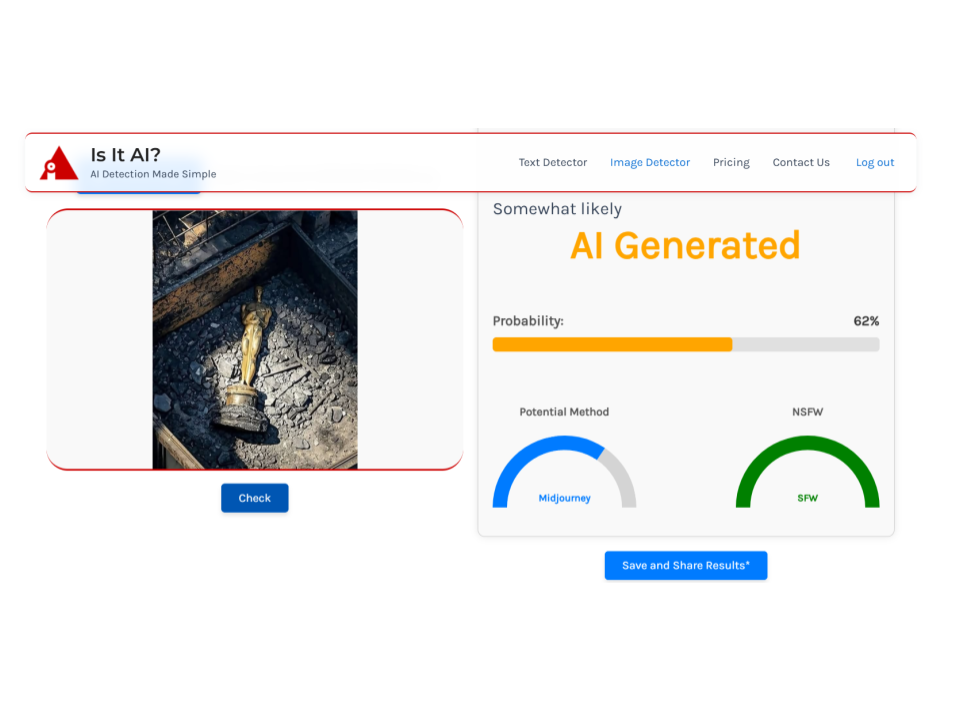960x720 pixels.
Task: Click the 'Somewhat likely' text
Action: [x=557, y=209]
